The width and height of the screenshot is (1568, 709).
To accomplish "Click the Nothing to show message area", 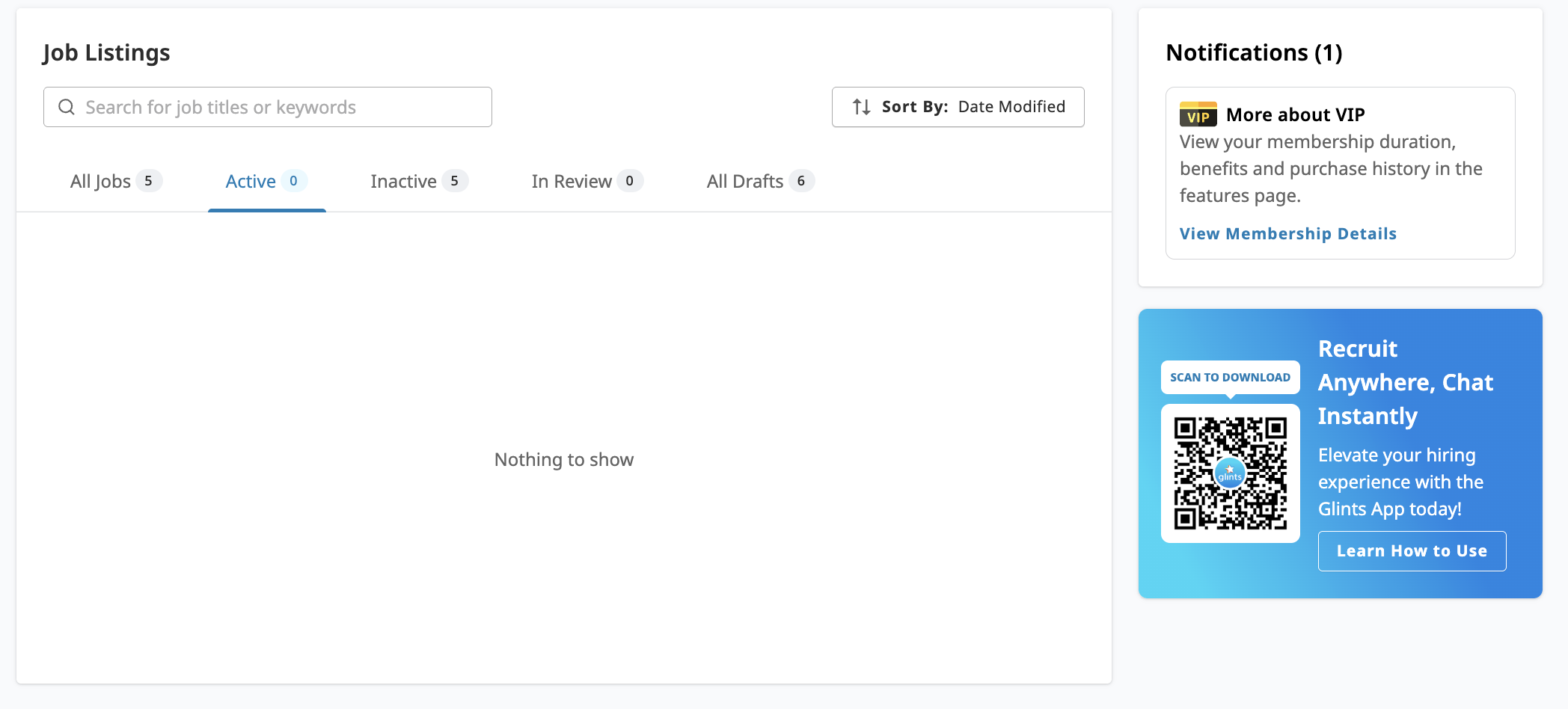I will (563, 458).
